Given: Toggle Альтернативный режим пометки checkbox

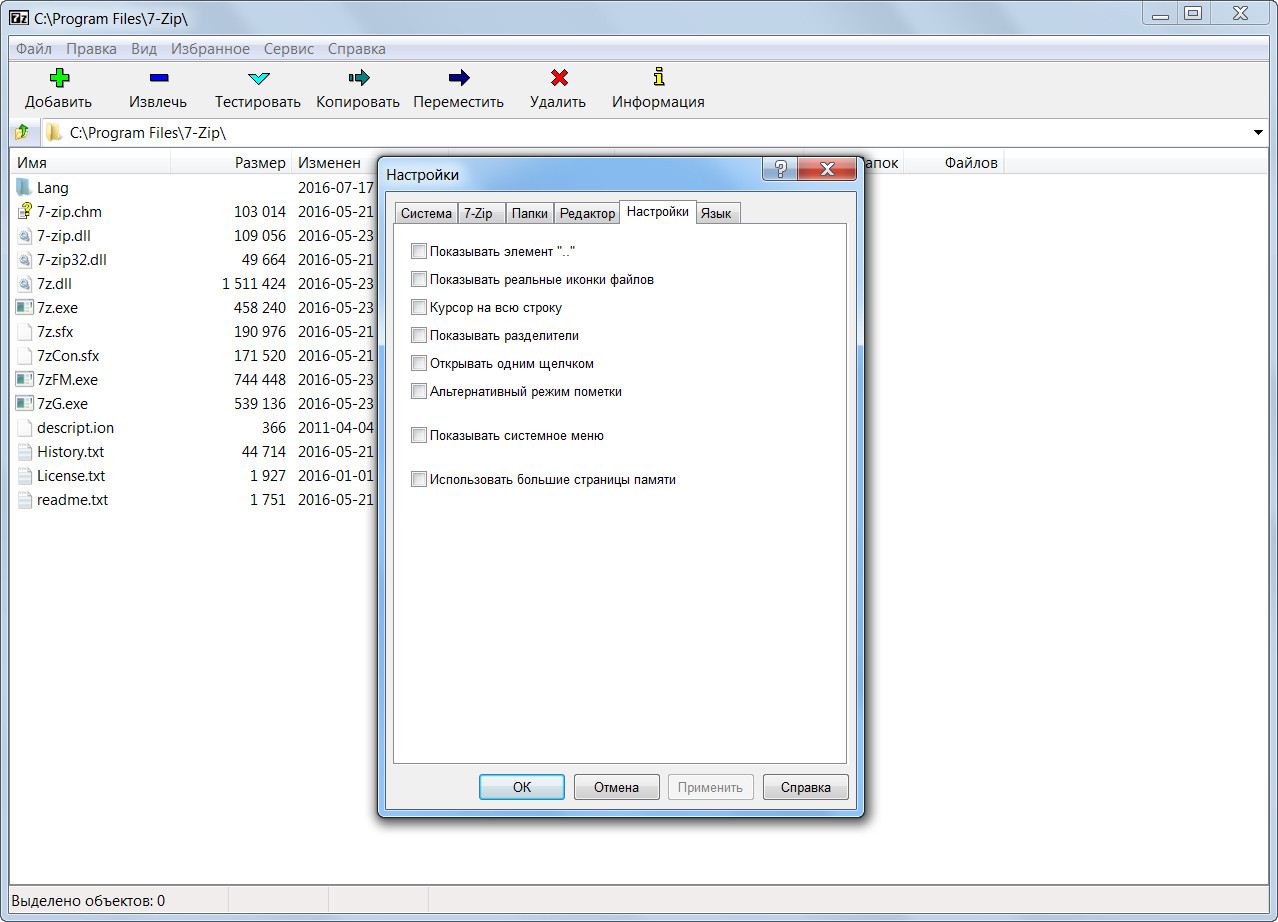Looking at the screenshot, I should tap(419, 391).
